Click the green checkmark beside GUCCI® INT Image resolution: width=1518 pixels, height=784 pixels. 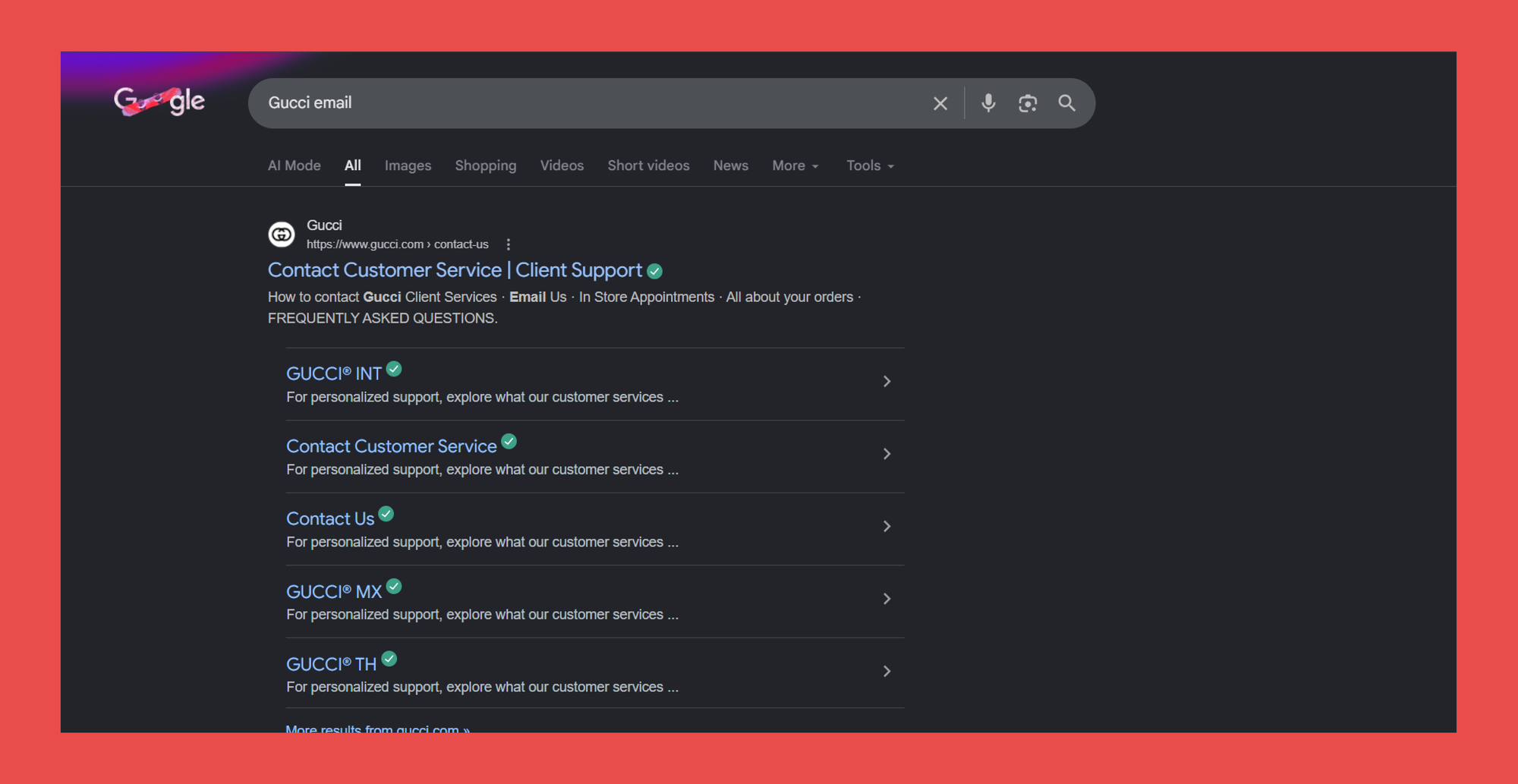click(x=394, y=370)
